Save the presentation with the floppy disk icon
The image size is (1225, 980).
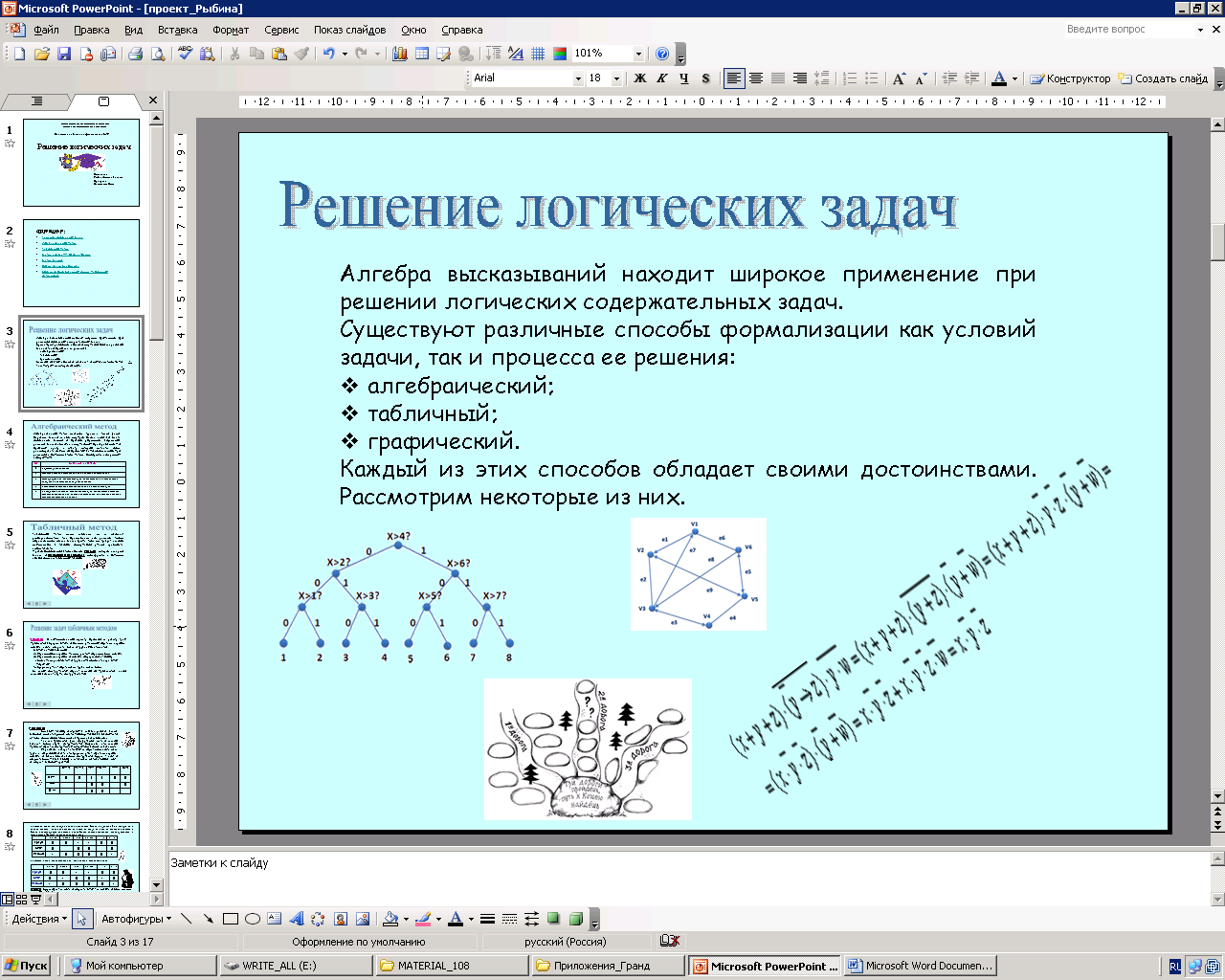(64, 54)
